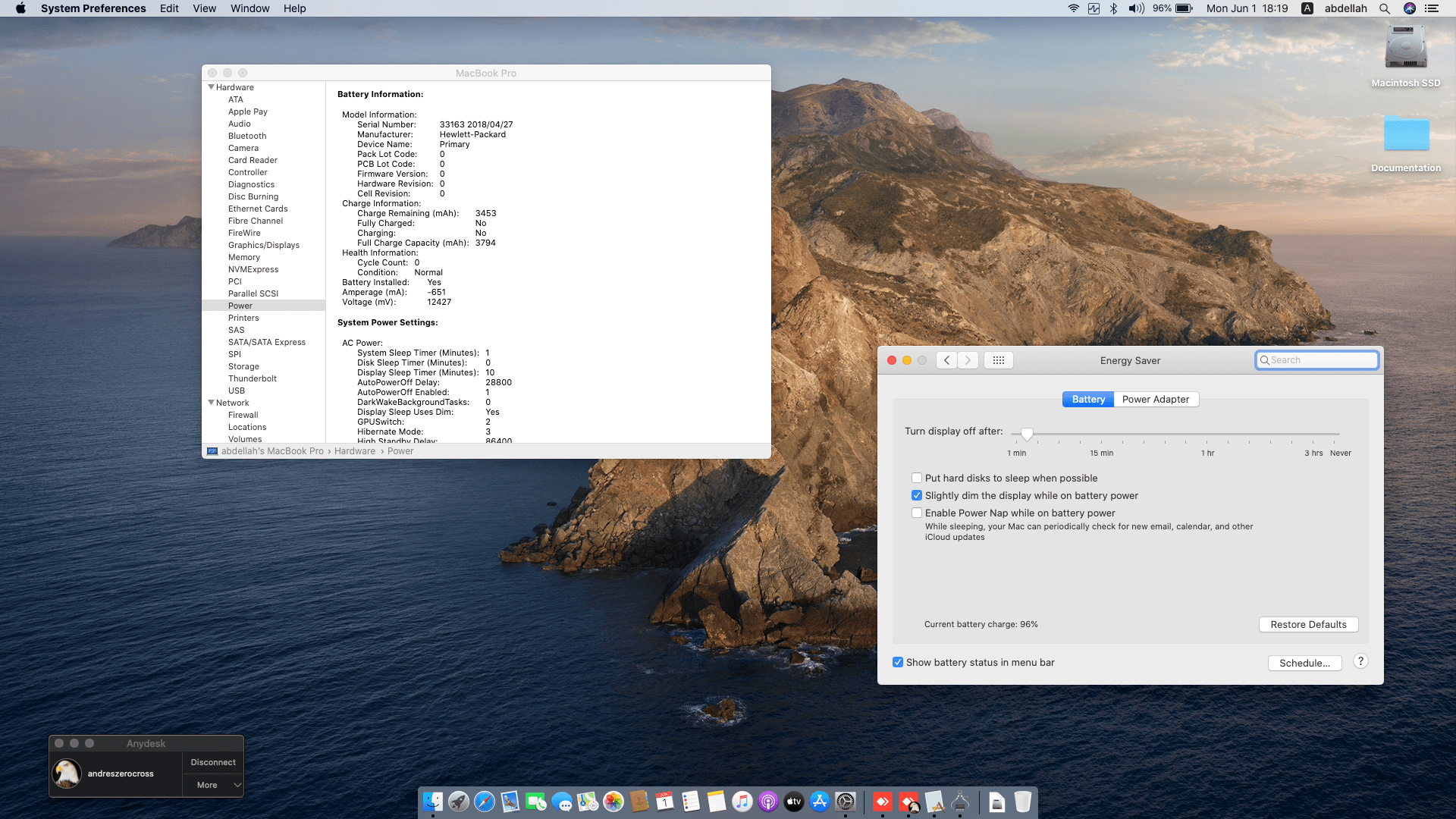This screenshot has height=819, width=1456.
Task: Click the Restore Defaults button
Action: pyautogui.click(x=1308, y=624)
